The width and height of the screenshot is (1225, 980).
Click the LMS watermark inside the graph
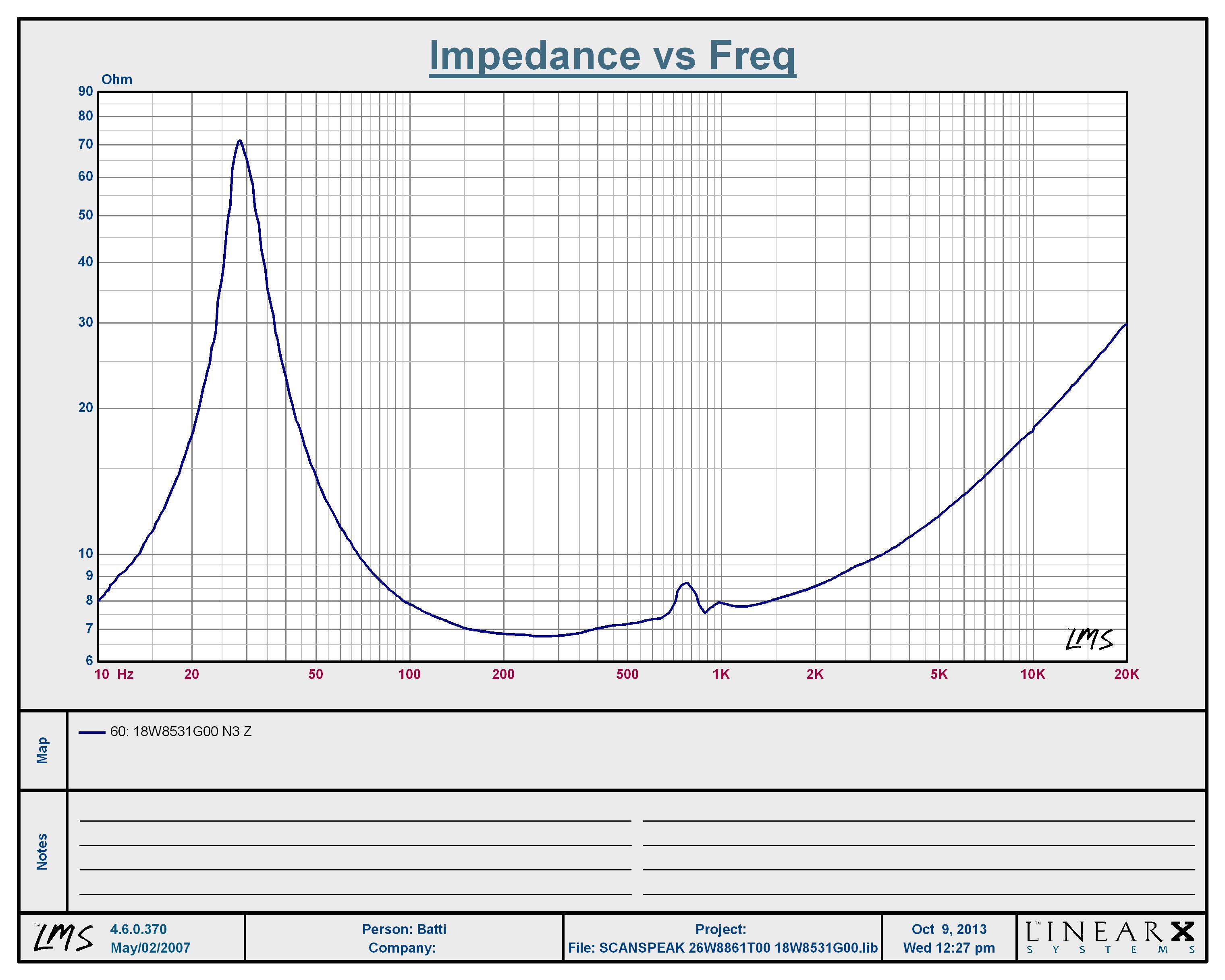pyautogui.click(x=1089, y=639)
